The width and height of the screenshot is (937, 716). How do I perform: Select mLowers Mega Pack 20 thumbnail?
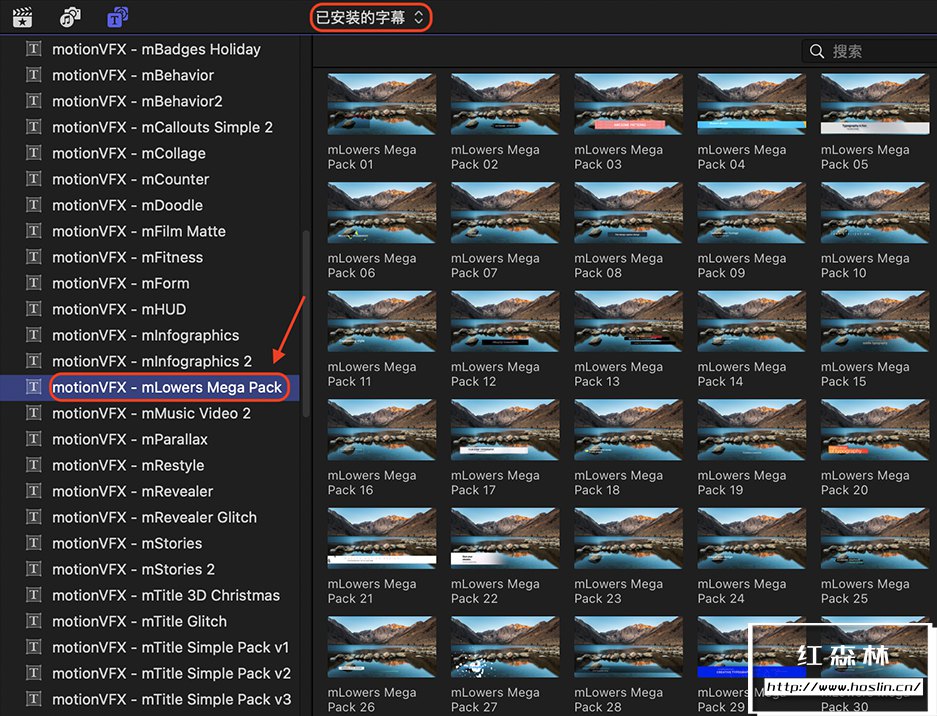[875, 430]
